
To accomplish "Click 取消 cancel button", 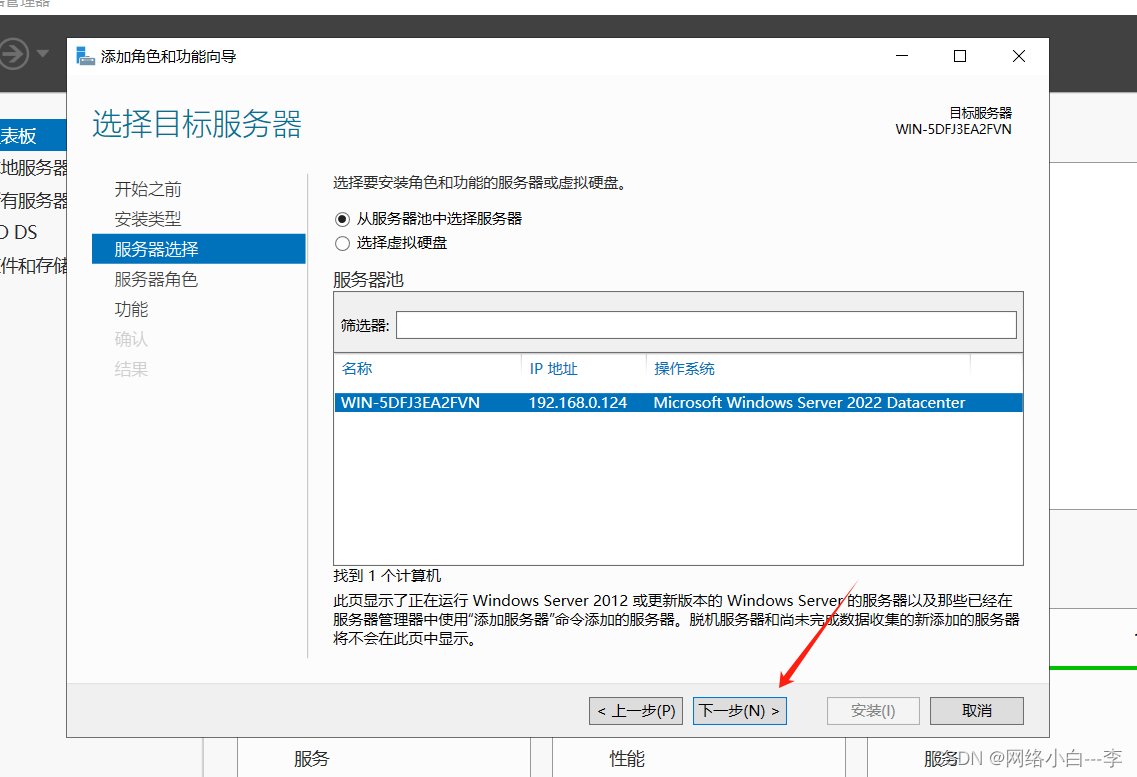I will 977,711.
